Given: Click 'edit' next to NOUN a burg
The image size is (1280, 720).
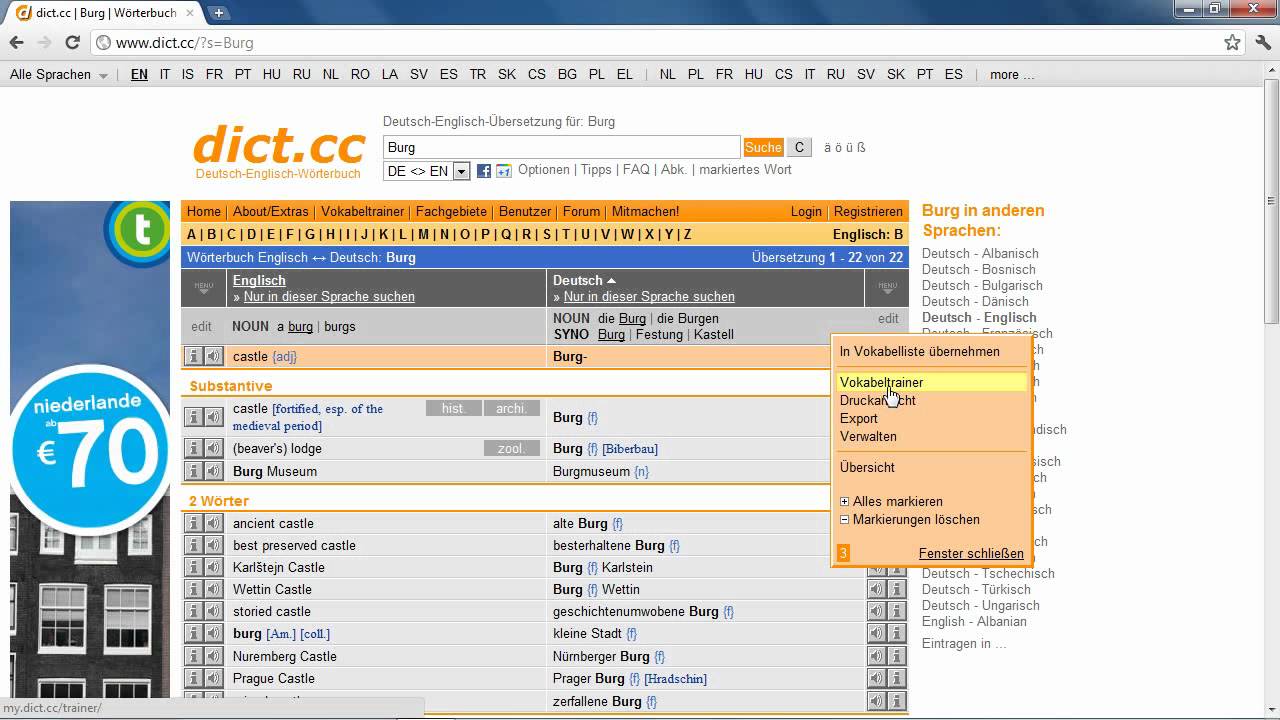Looking at the screenshot, I should [202, 326].
